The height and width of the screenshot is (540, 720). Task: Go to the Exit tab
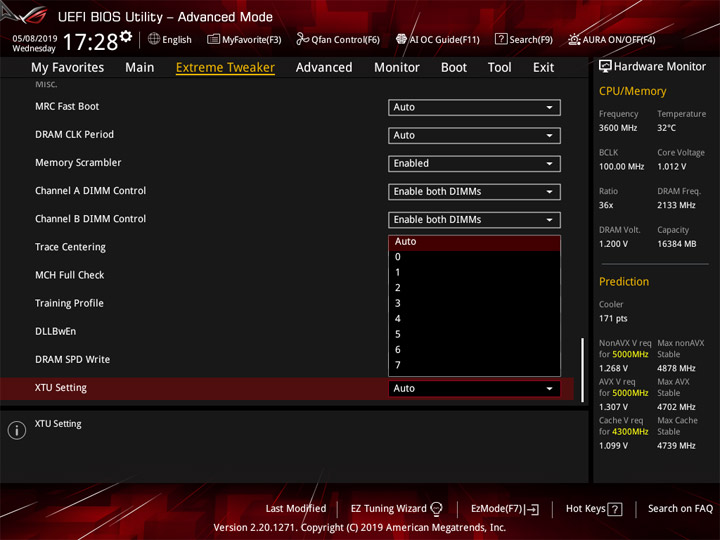pyautogui.click(x=543, y=68)
